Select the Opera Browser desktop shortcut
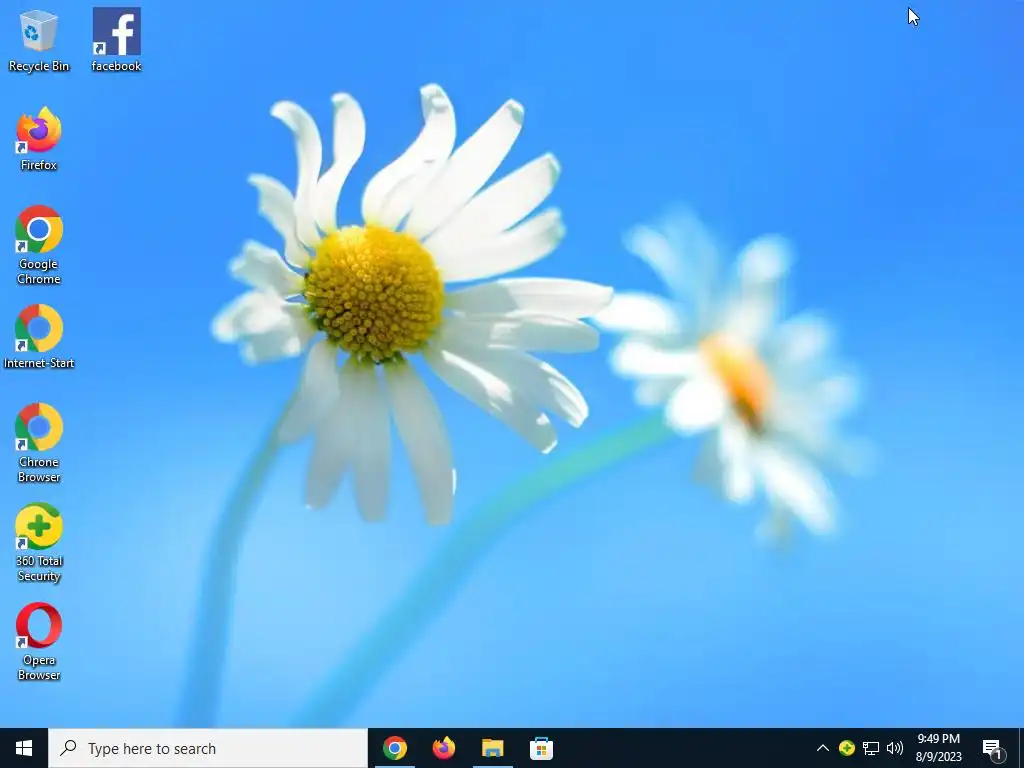This screenshot has width=1024, height=768. [x=39, y=641]
